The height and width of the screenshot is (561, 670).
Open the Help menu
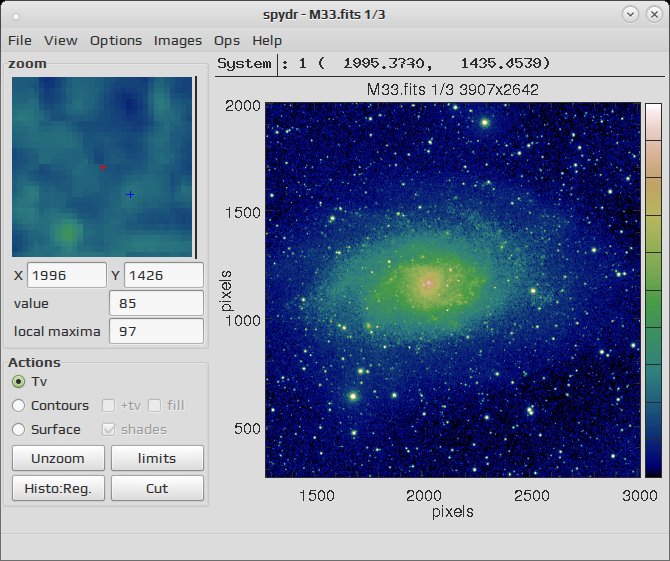click(x=267, y=41)
